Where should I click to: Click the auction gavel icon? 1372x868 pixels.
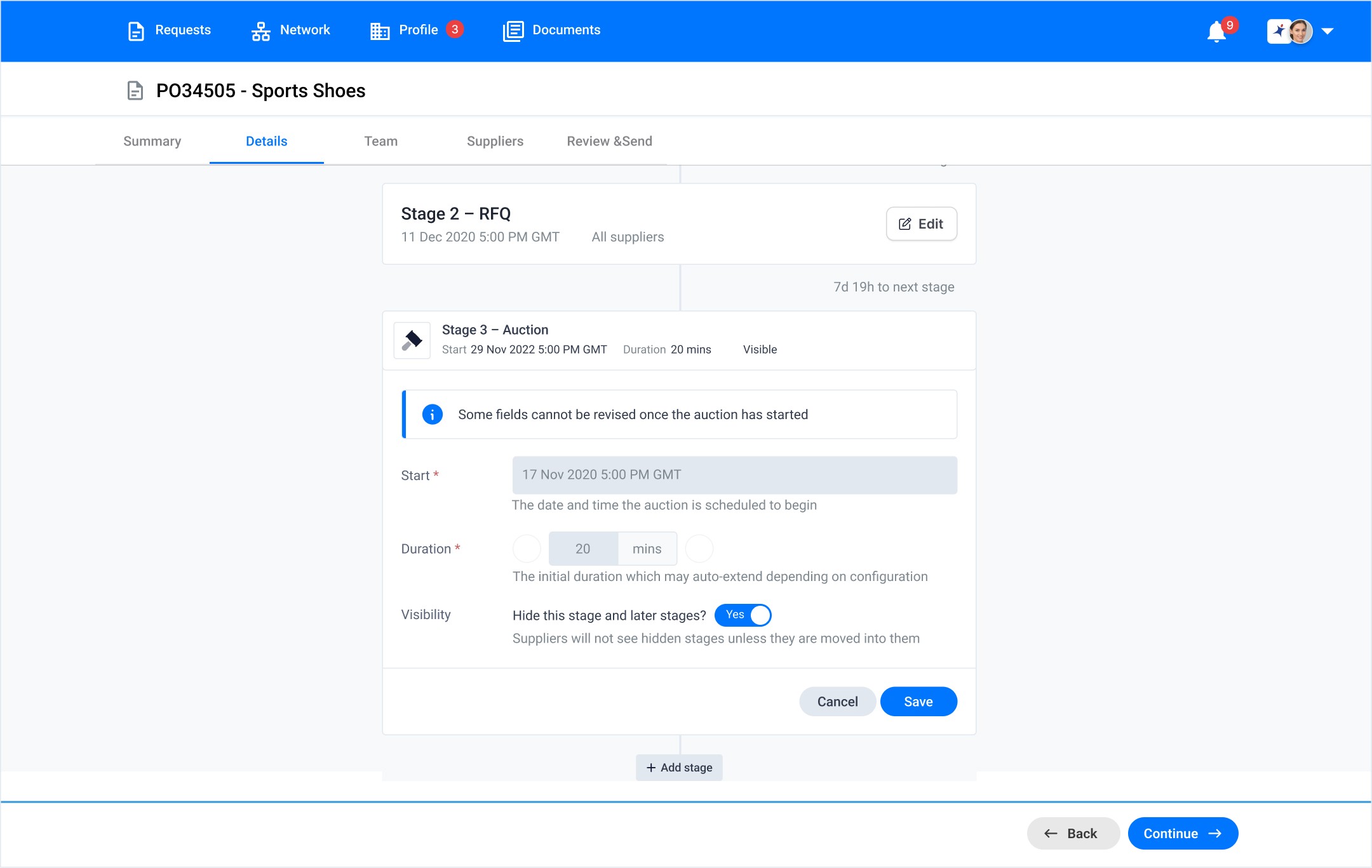[x=412, y=340]
